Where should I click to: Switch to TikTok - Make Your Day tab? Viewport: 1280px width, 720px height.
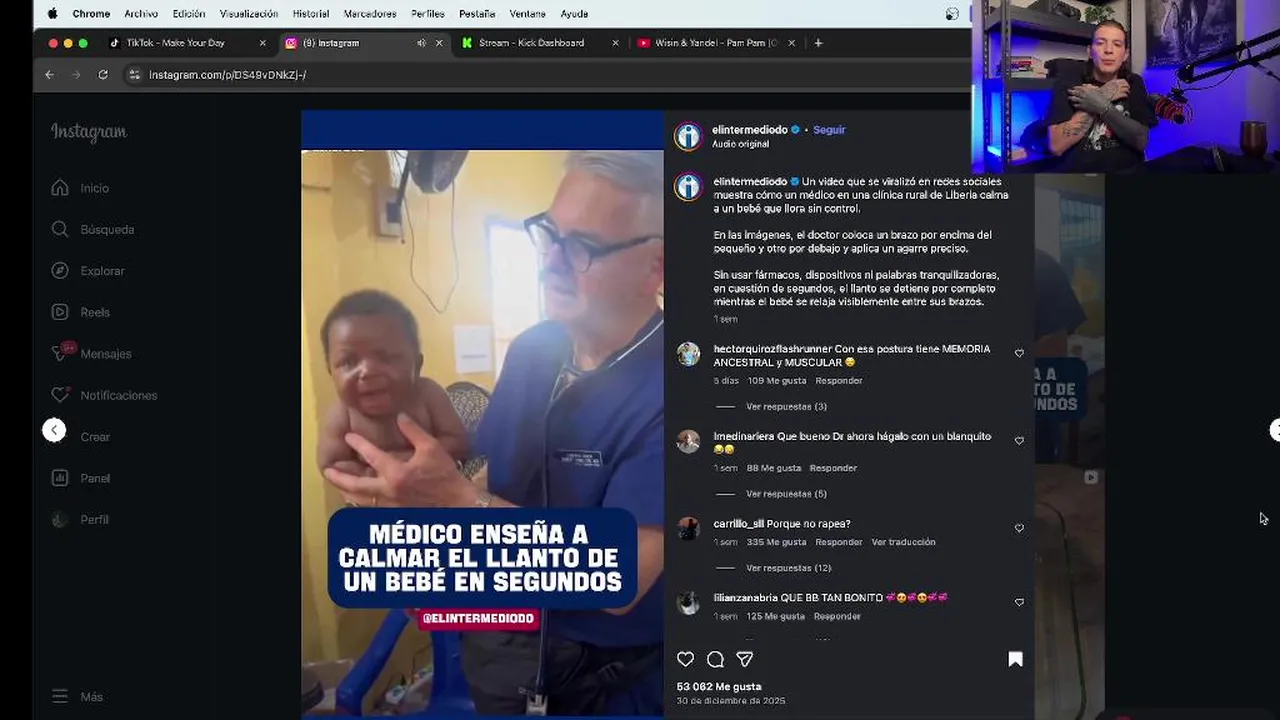tap(186, 43)
